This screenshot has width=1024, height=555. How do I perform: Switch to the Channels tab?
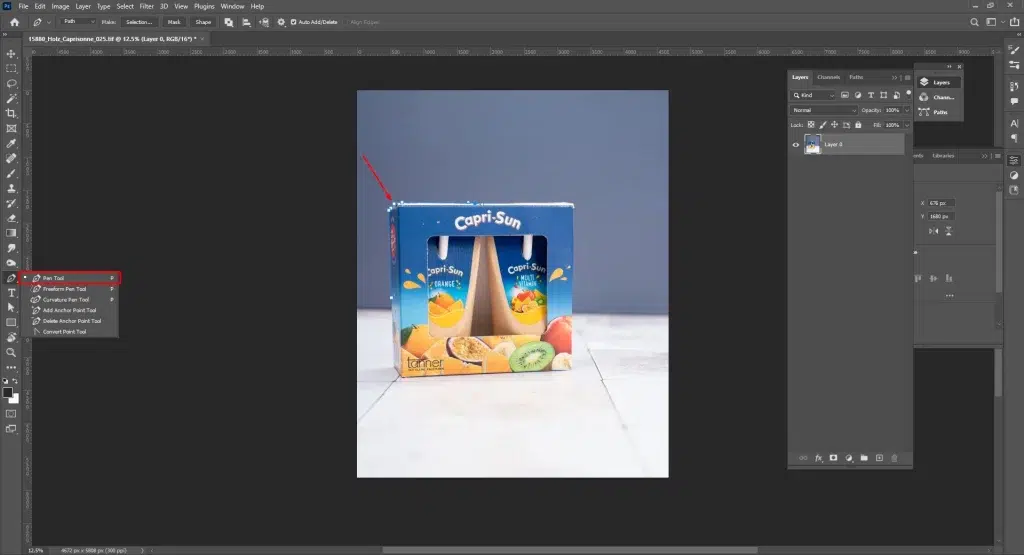coord(828,77)
